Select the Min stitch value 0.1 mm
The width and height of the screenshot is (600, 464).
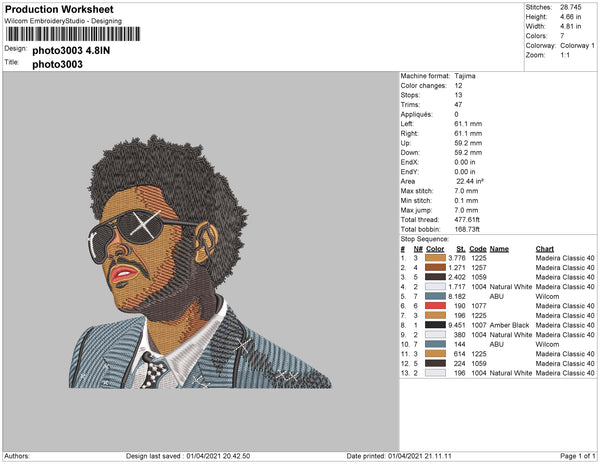(466, 200)
